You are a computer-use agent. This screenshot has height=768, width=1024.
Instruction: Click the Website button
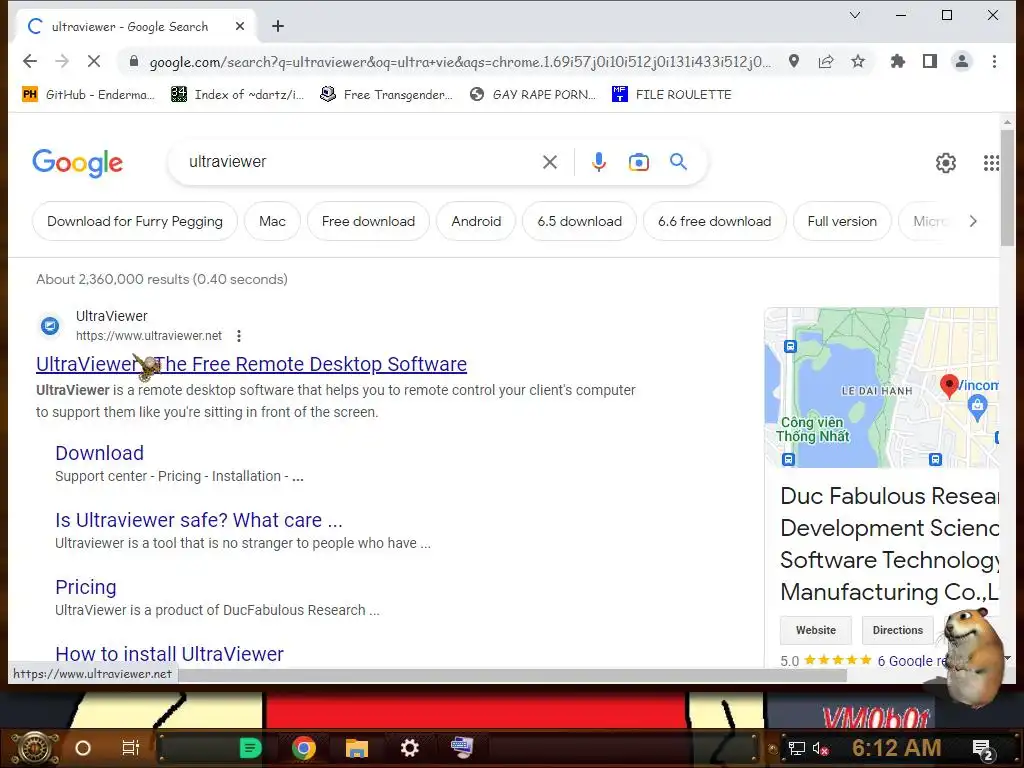816,630
